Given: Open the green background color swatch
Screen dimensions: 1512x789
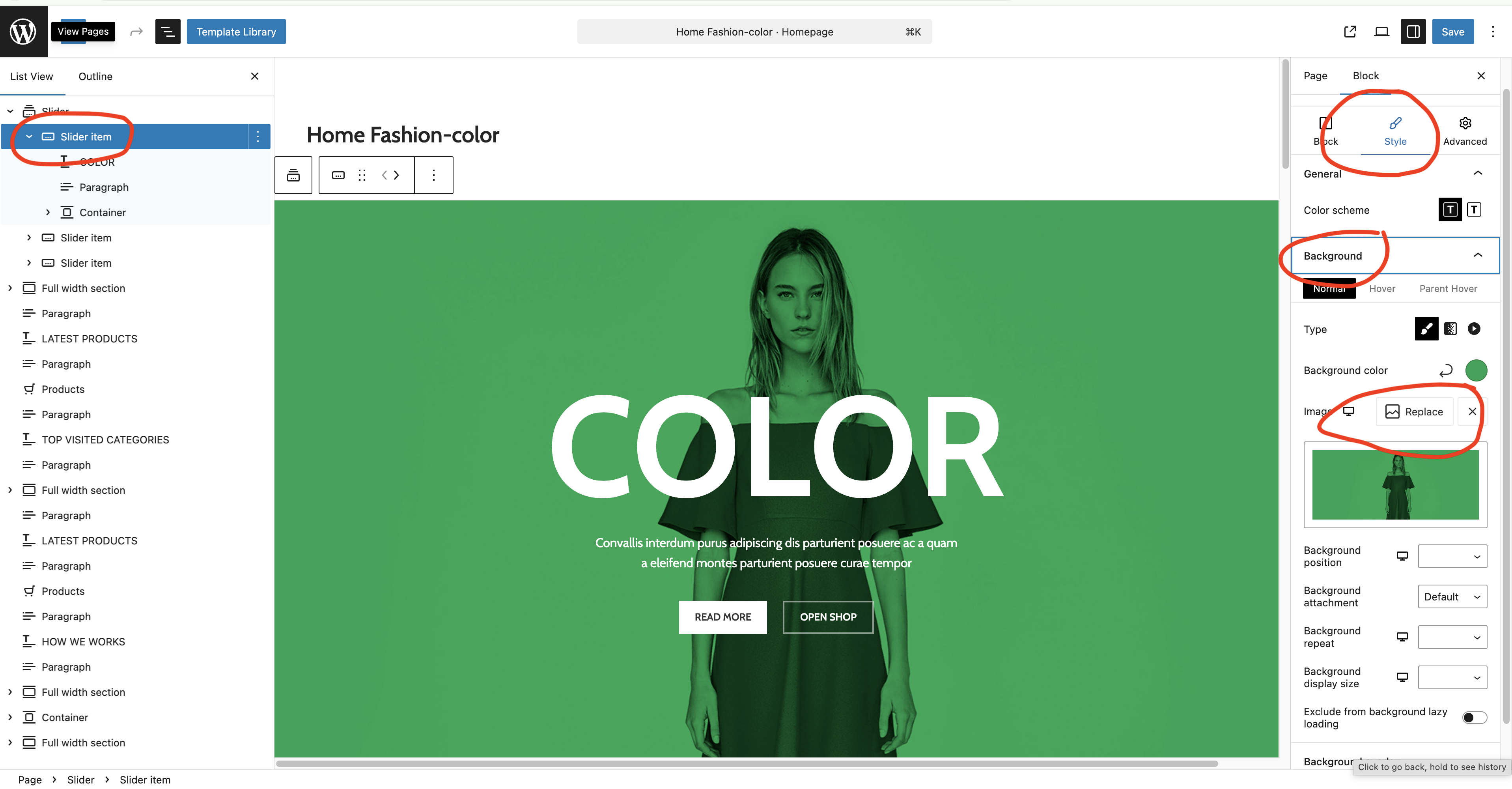Looking at the screenshot, I should 1476,370.
